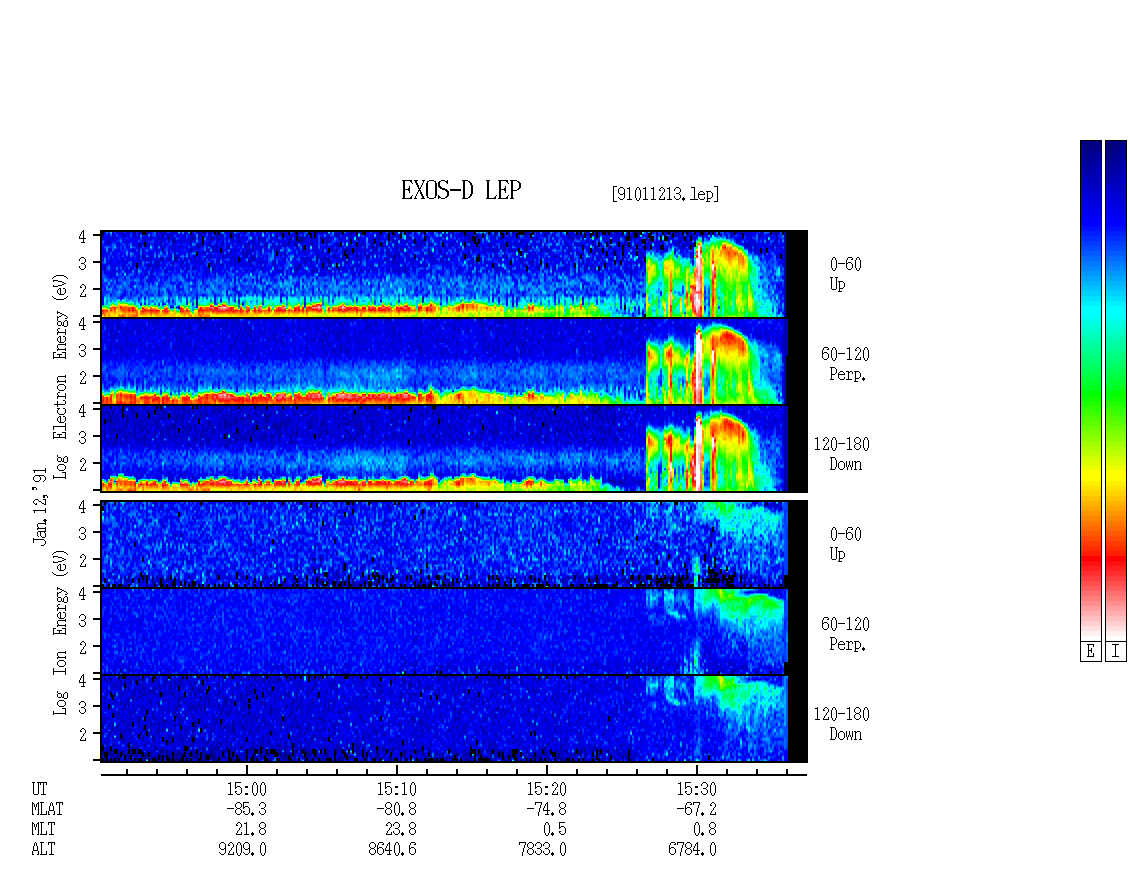The image size is (1130, 875).
Task: Click the MLT value 0.5
Action: pos(555,830)
